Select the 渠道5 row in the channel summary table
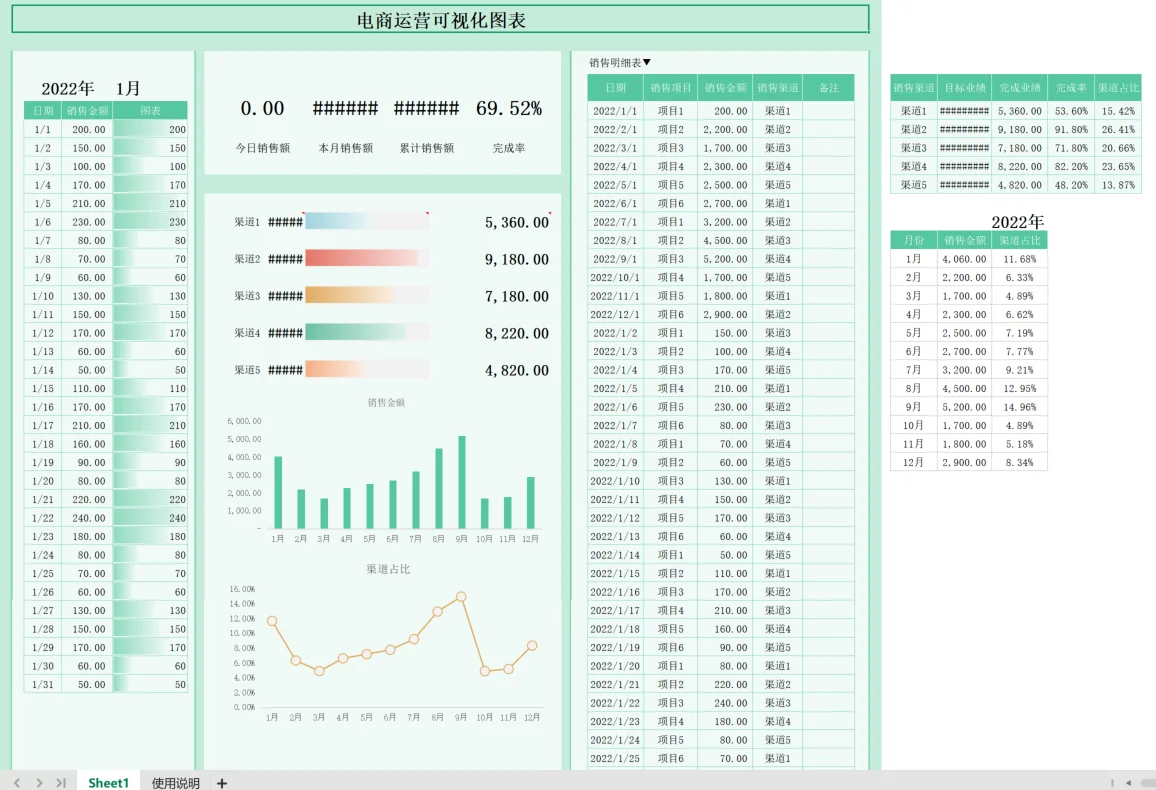 (910, 185)
